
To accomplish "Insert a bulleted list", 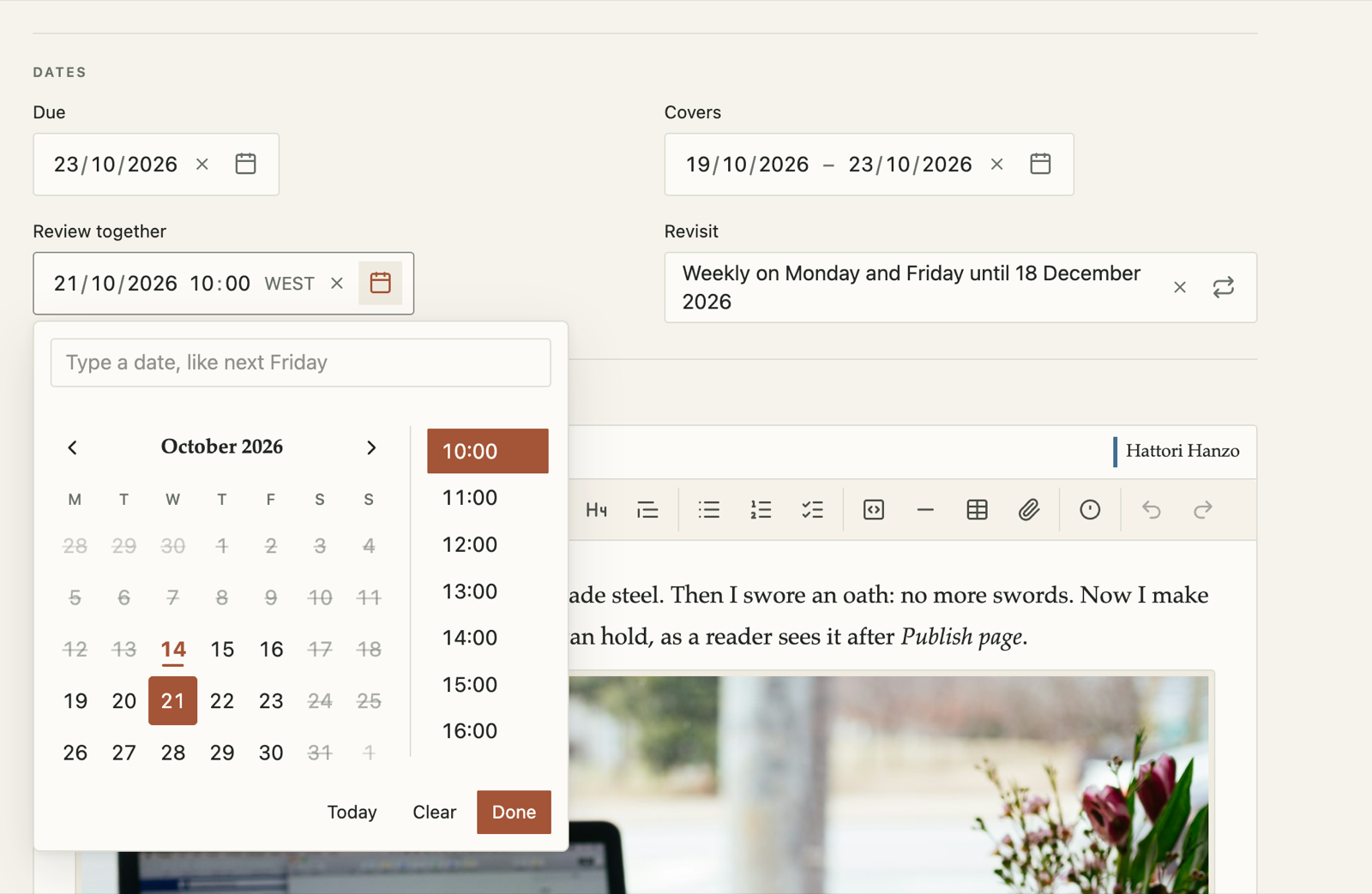I will (x=709, y=510).
